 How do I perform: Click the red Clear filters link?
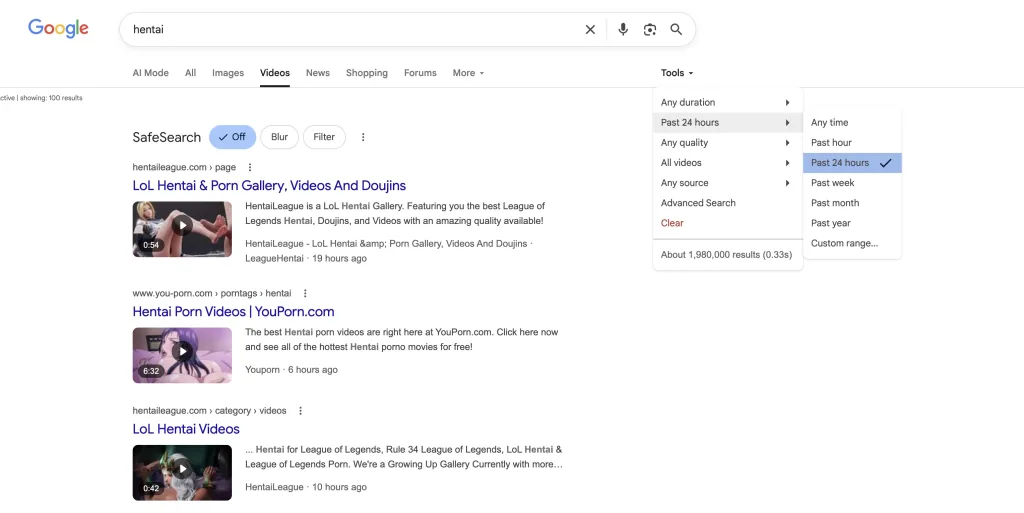672,223
